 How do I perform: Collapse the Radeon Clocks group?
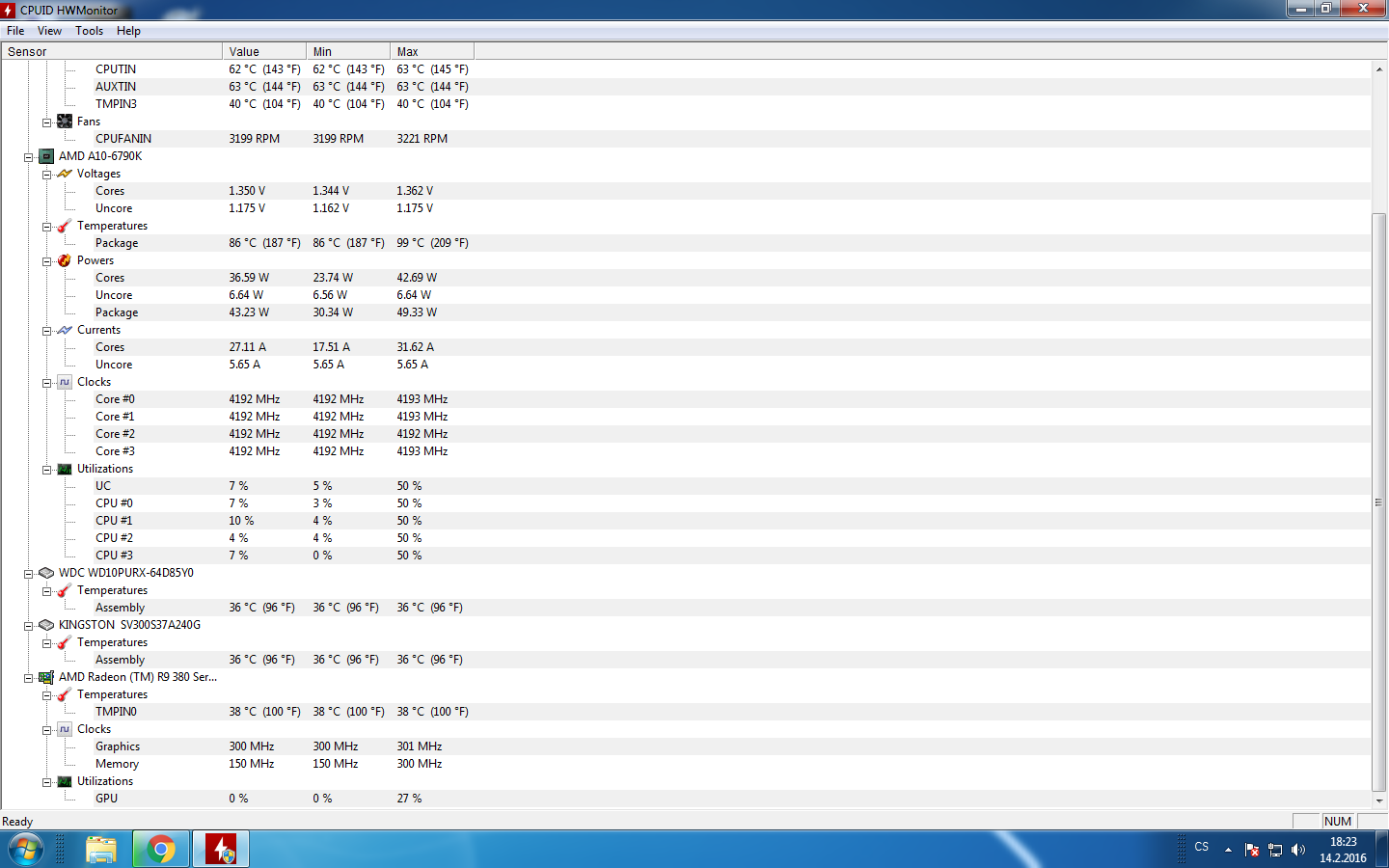click(x=46, y=730)
